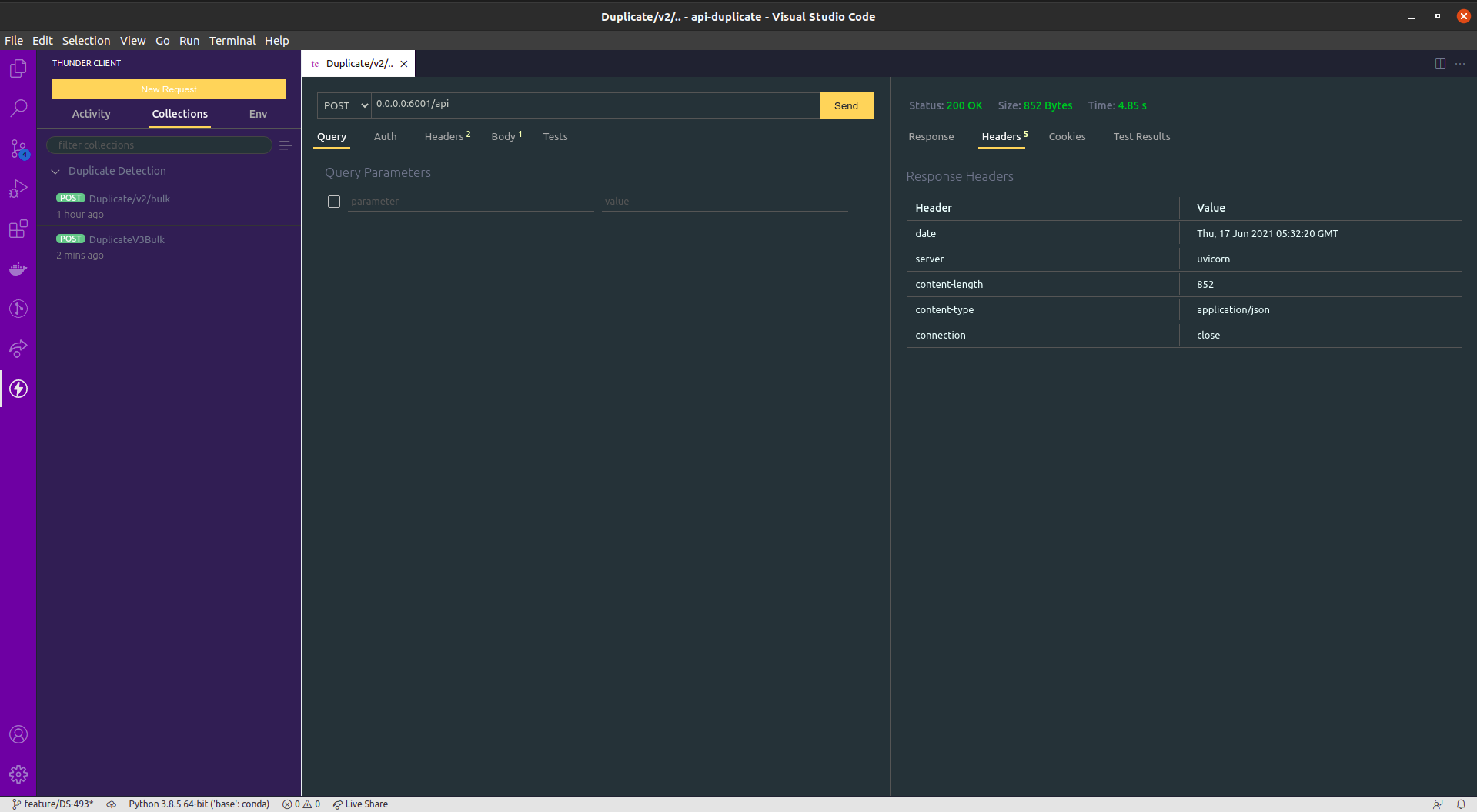Open the Live Share view icon
The image size is (1477, 812).
point(18,349)
